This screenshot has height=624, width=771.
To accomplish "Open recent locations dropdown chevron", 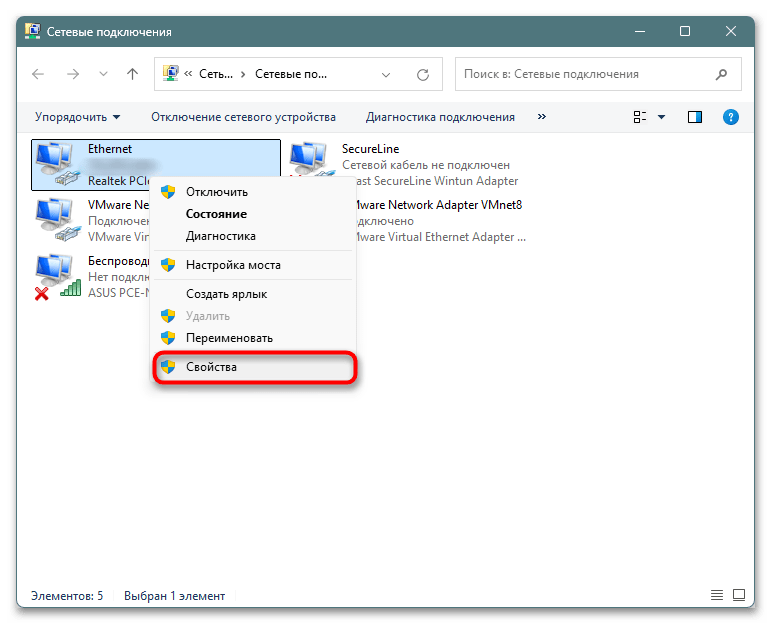I will tap(103, 74).
